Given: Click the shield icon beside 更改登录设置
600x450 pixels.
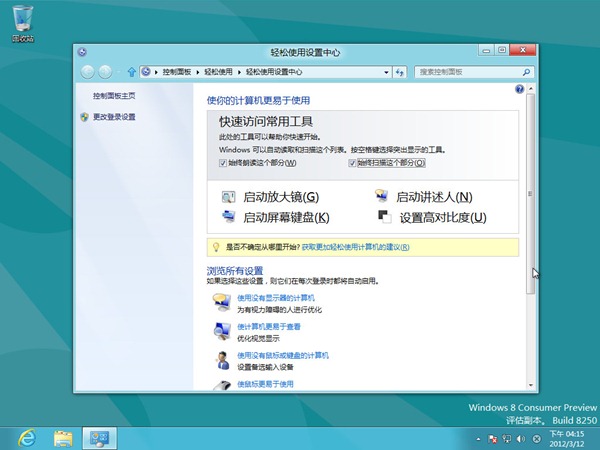Looking at the screenshot, I should pyautogui.click(x=84, y=117).
